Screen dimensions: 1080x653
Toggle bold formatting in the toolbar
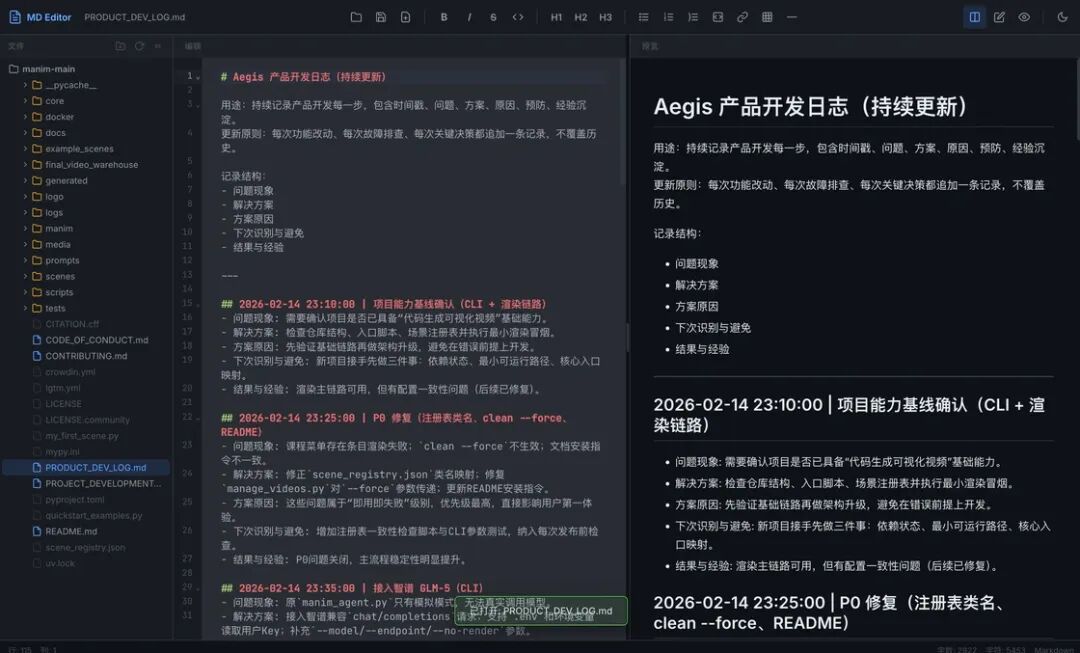443,17
